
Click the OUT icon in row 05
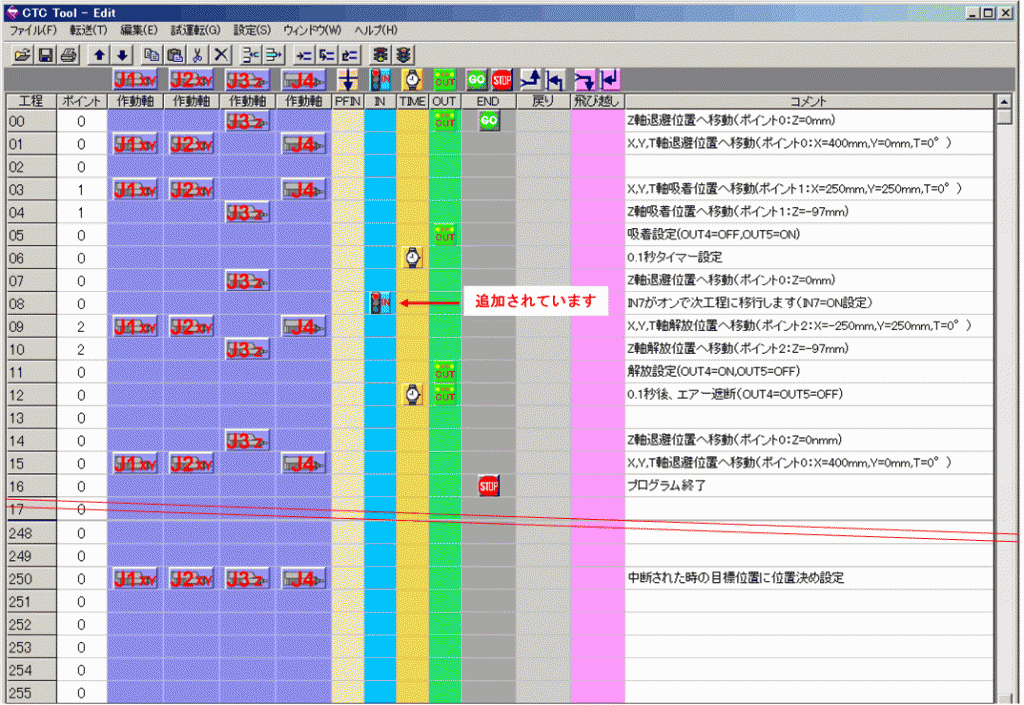(445, 234)
